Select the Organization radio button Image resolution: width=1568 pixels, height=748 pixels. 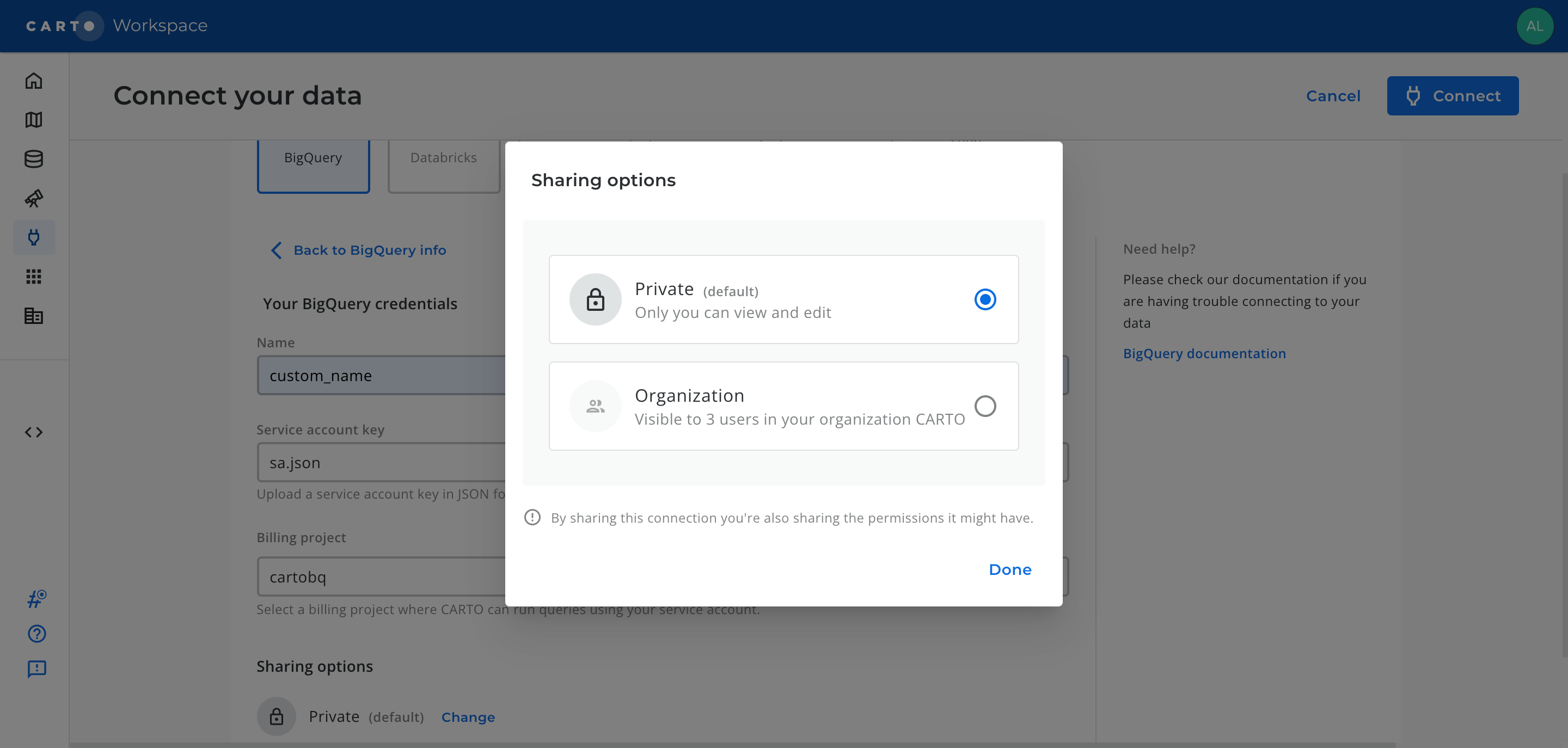click(985, 406)
